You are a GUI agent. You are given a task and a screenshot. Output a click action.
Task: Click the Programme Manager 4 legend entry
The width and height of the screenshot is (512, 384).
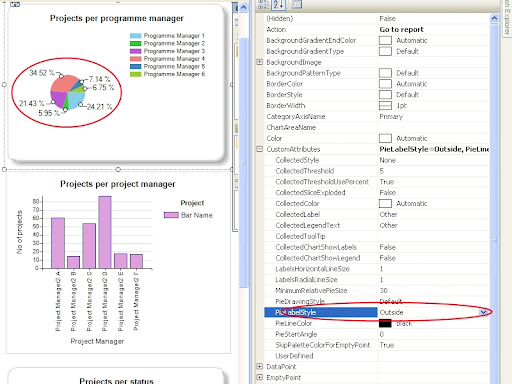click(167, 59)
